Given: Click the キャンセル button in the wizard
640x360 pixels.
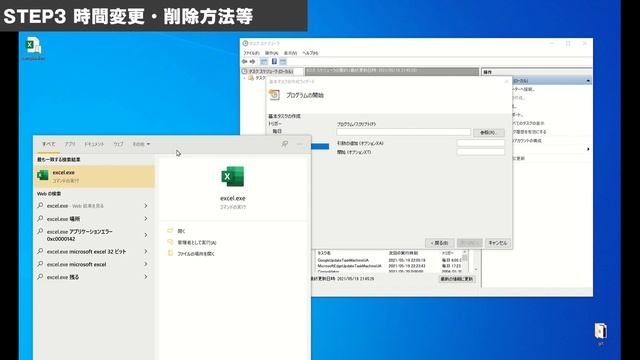Looking at the screenshot, I should pyautogui.click(x=498, y=243).
